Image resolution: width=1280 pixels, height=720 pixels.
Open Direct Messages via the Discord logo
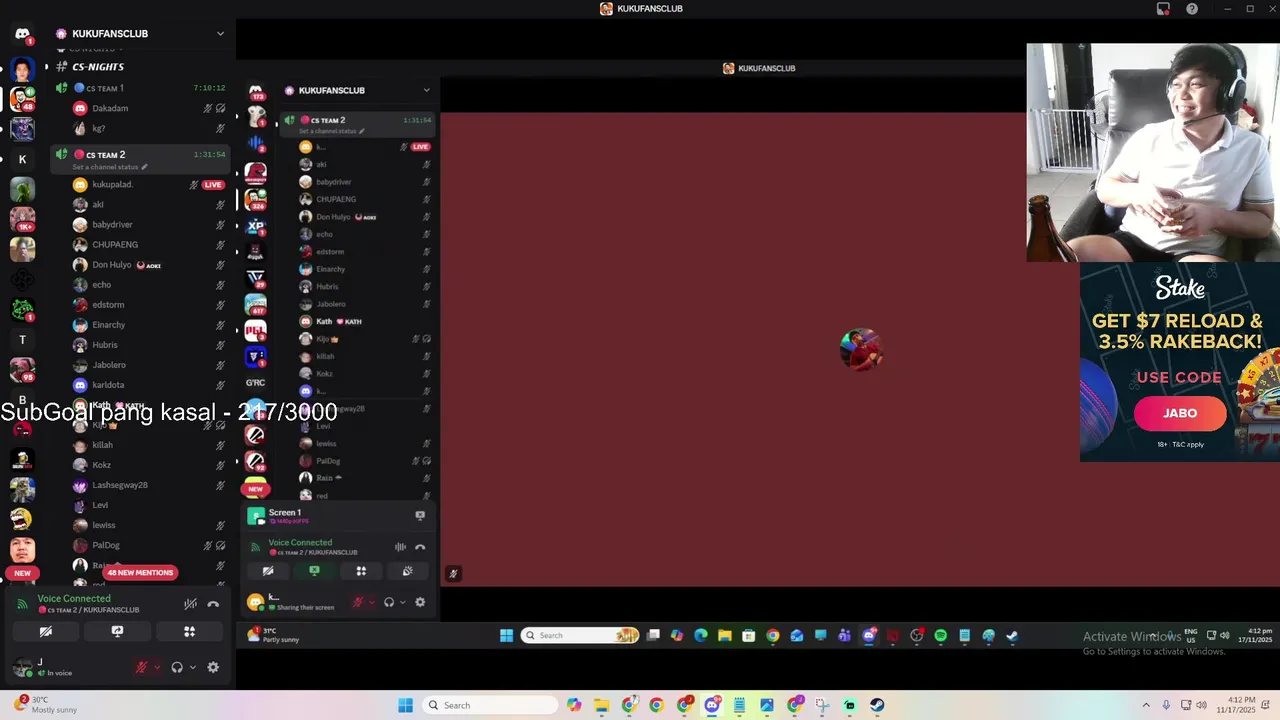[x=22, y=34]
